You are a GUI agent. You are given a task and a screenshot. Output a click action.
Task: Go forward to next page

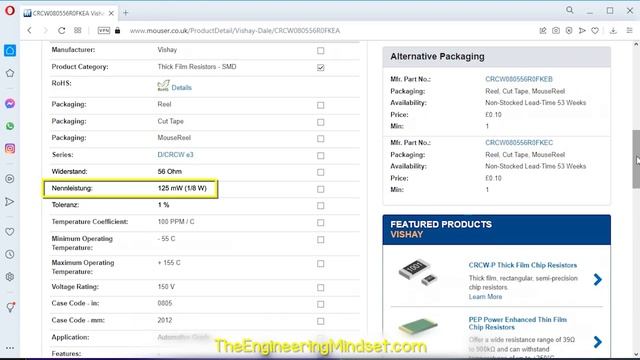tap(45, 31)
